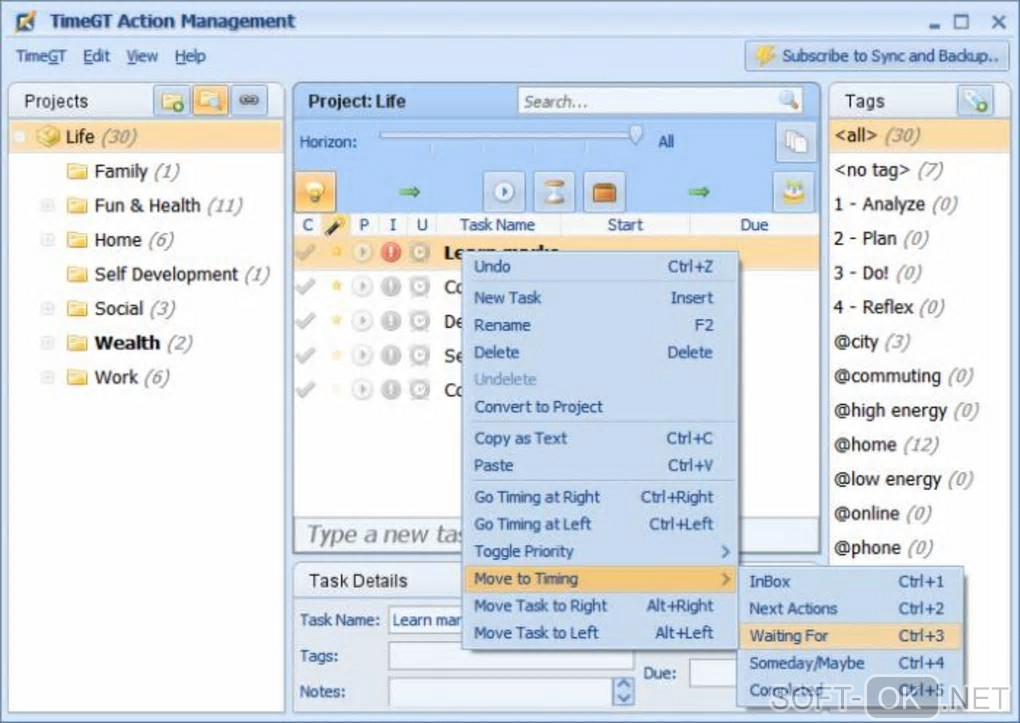Open the View menu

point(142,57)
